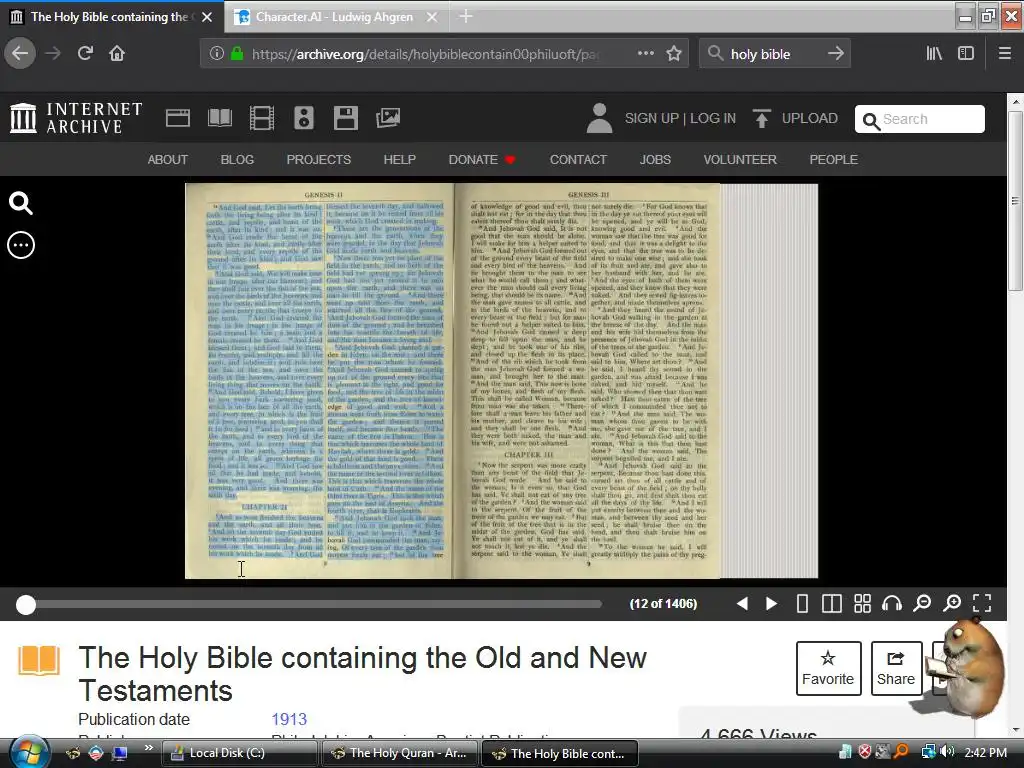Open the PROJECTS menu item

point(319,159)
